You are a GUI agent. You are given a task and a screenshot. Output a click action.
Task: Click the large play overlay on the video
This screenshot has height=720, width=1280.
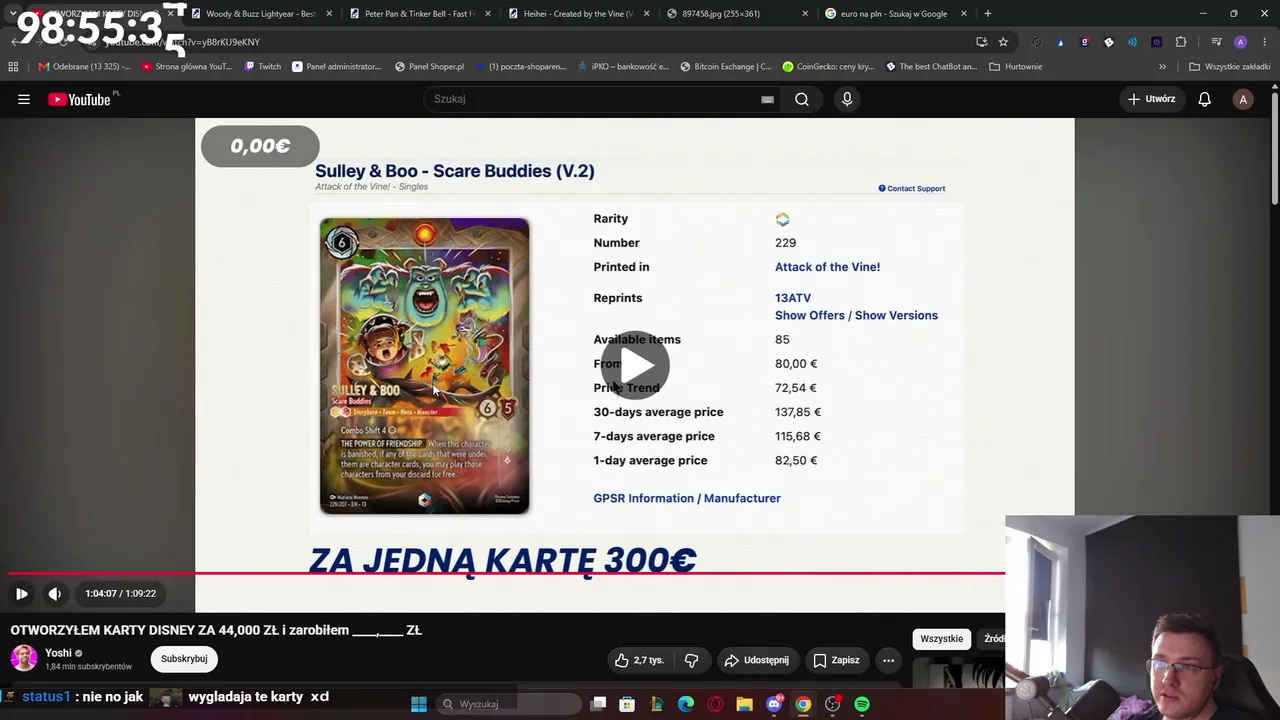636,365
